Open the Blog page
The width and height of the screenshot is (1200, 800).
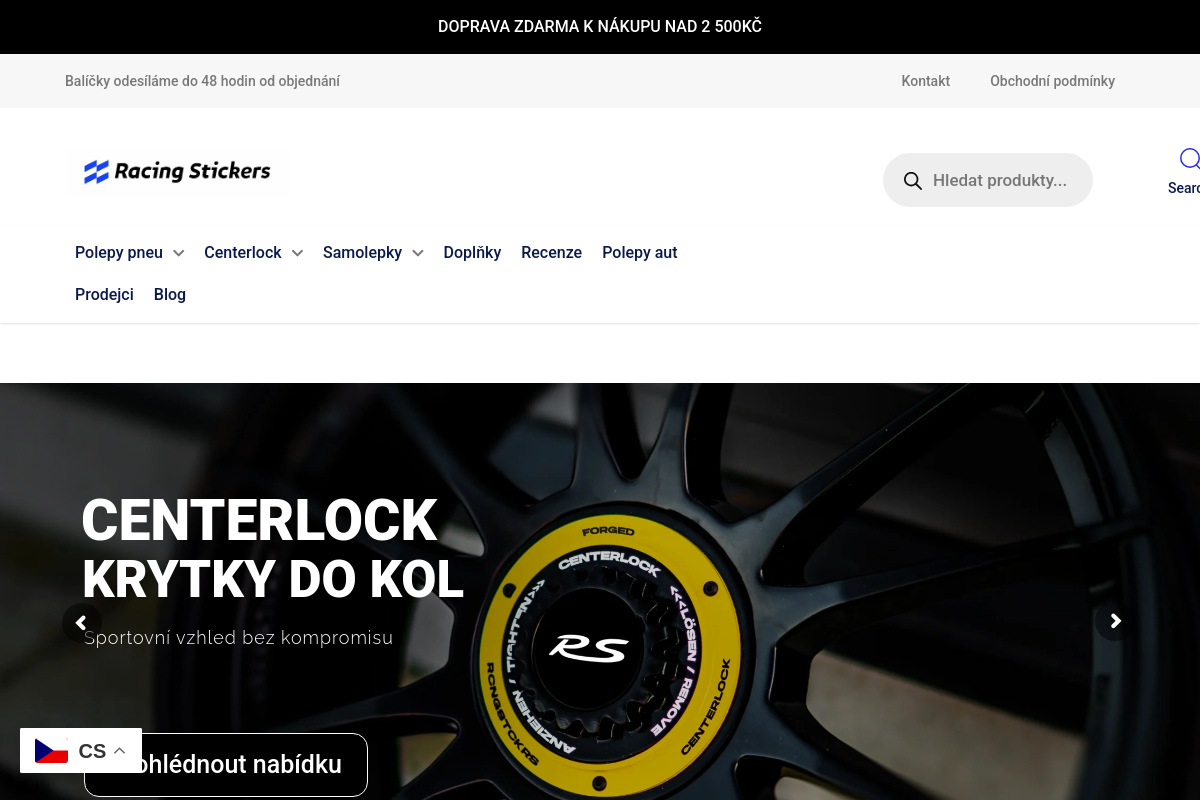click(170, 295)
